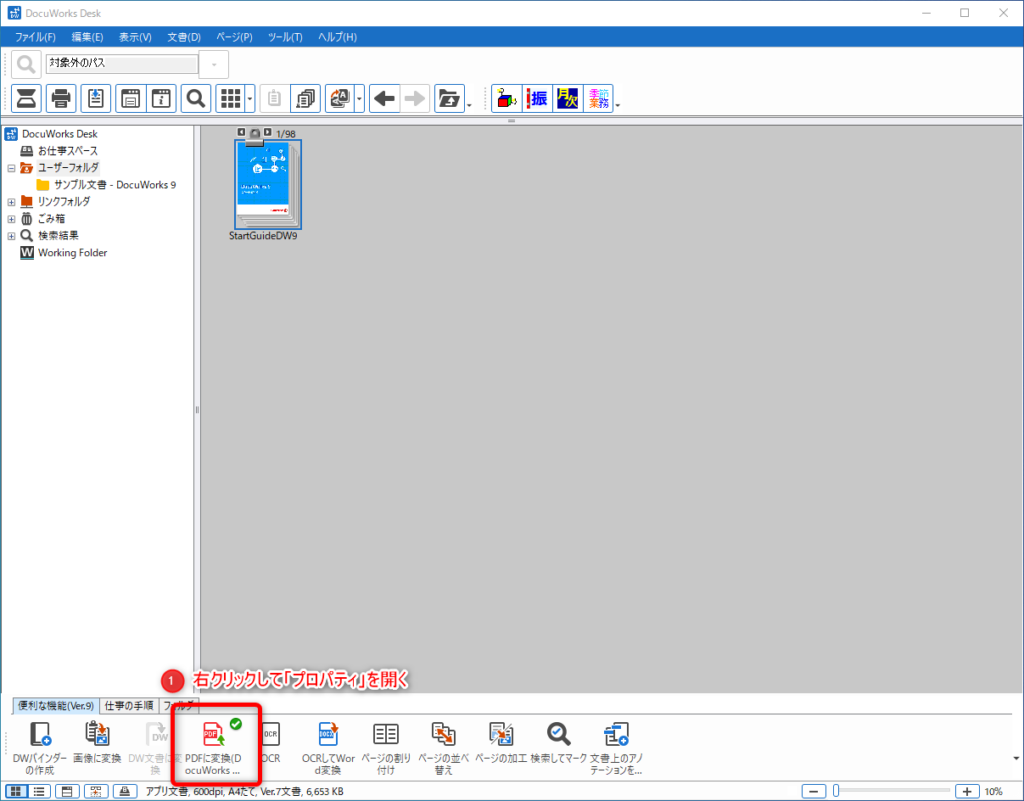Switch to thumbnail view in status bar
This screenshot has width=1024, height=801.
(x=17, y=791)
